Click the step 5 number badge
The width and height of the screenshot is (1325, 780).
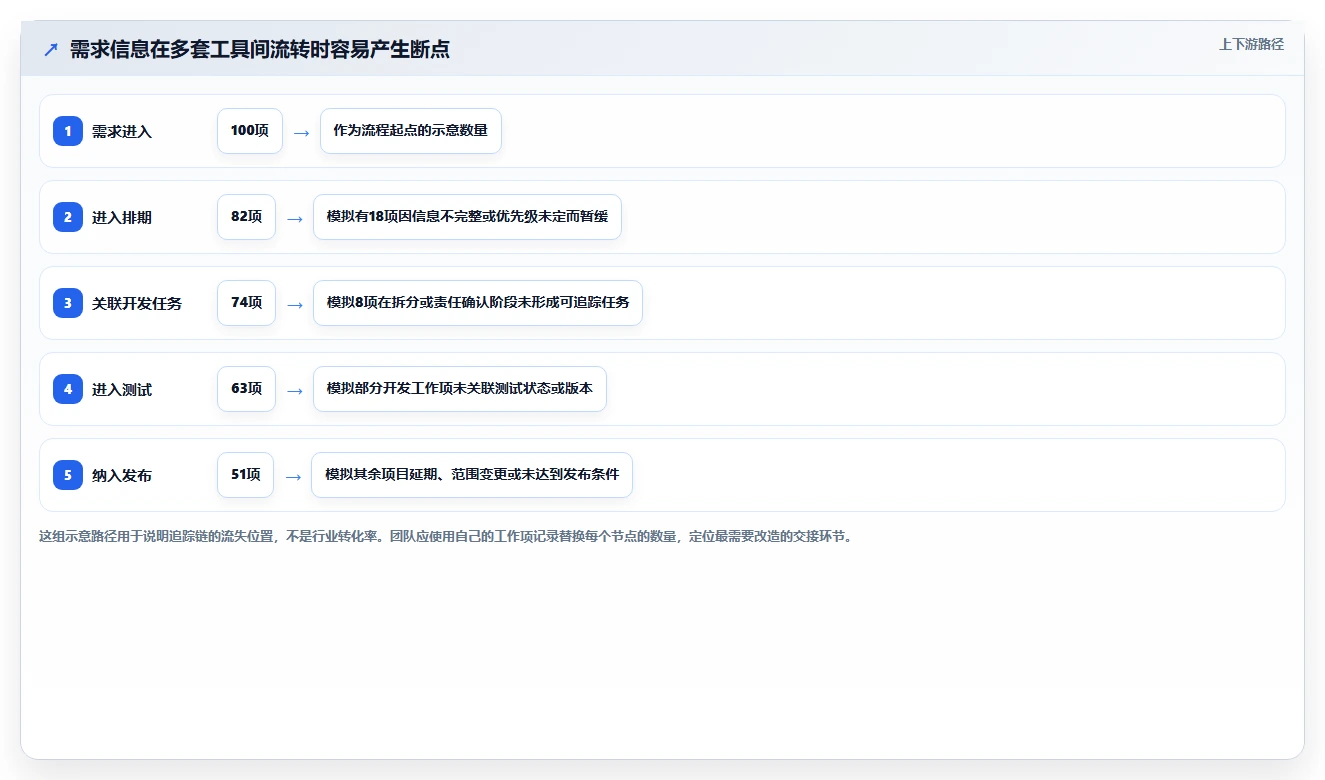click(68, 475)
